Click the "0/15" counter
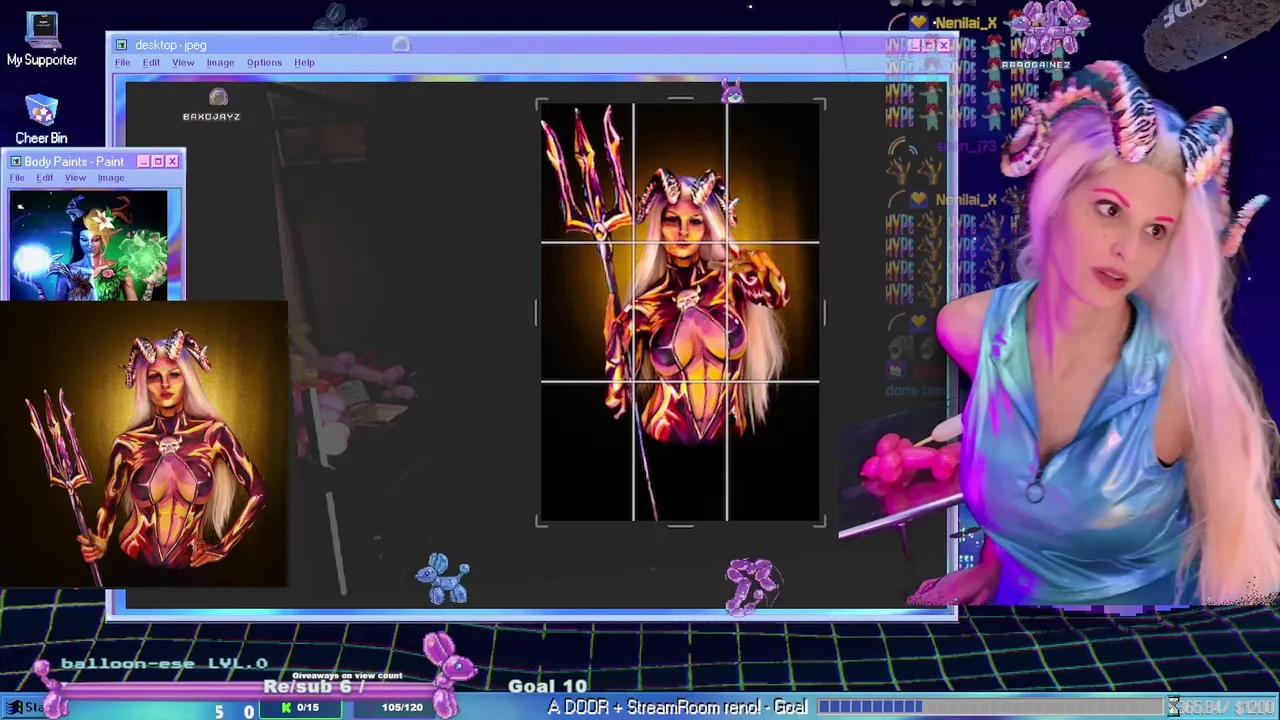 coord(307,707)
